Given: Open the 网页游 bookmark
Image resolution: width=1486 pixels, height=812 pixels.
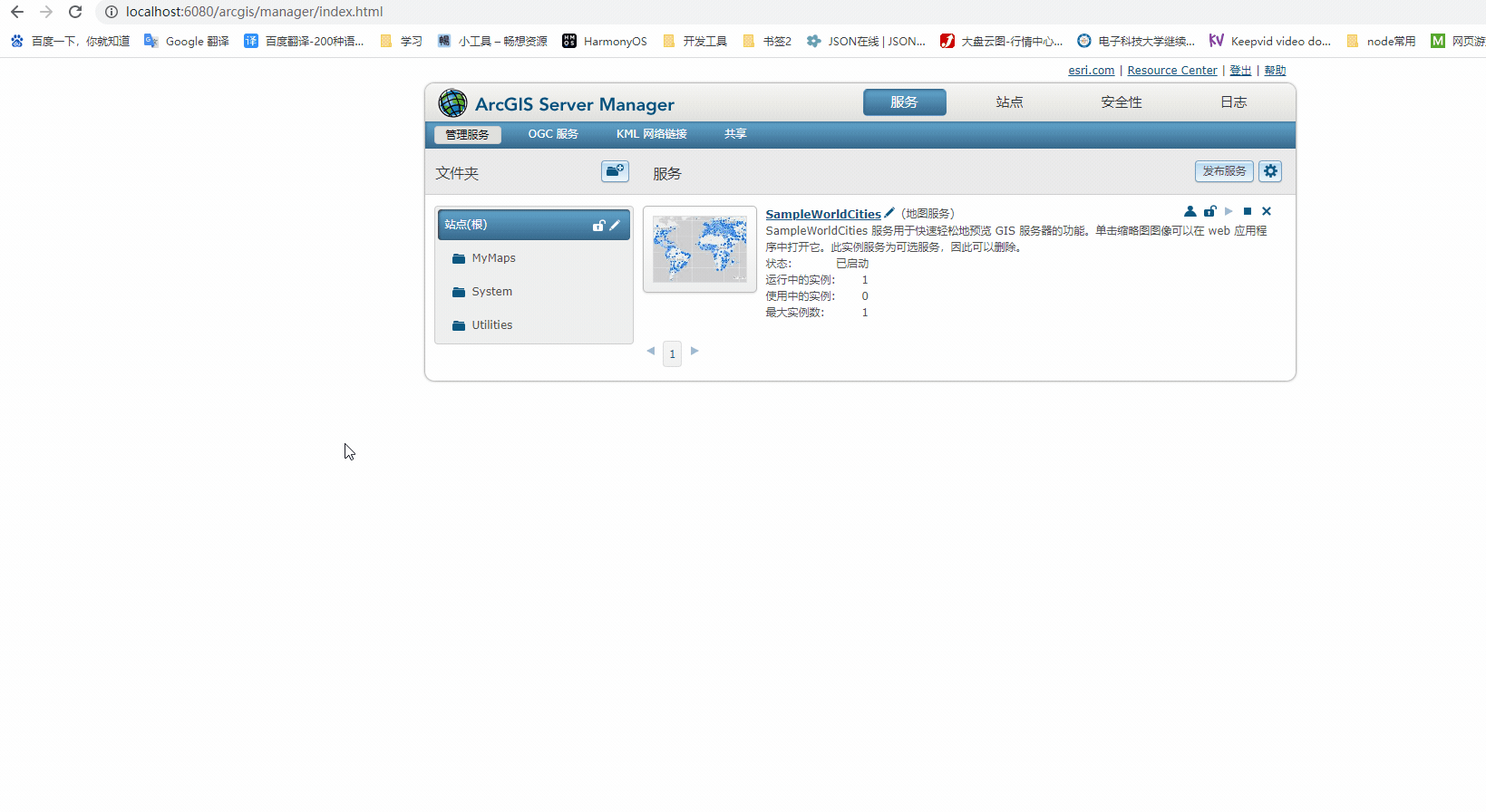Looking at the screenshot, I should [1458, 41].
